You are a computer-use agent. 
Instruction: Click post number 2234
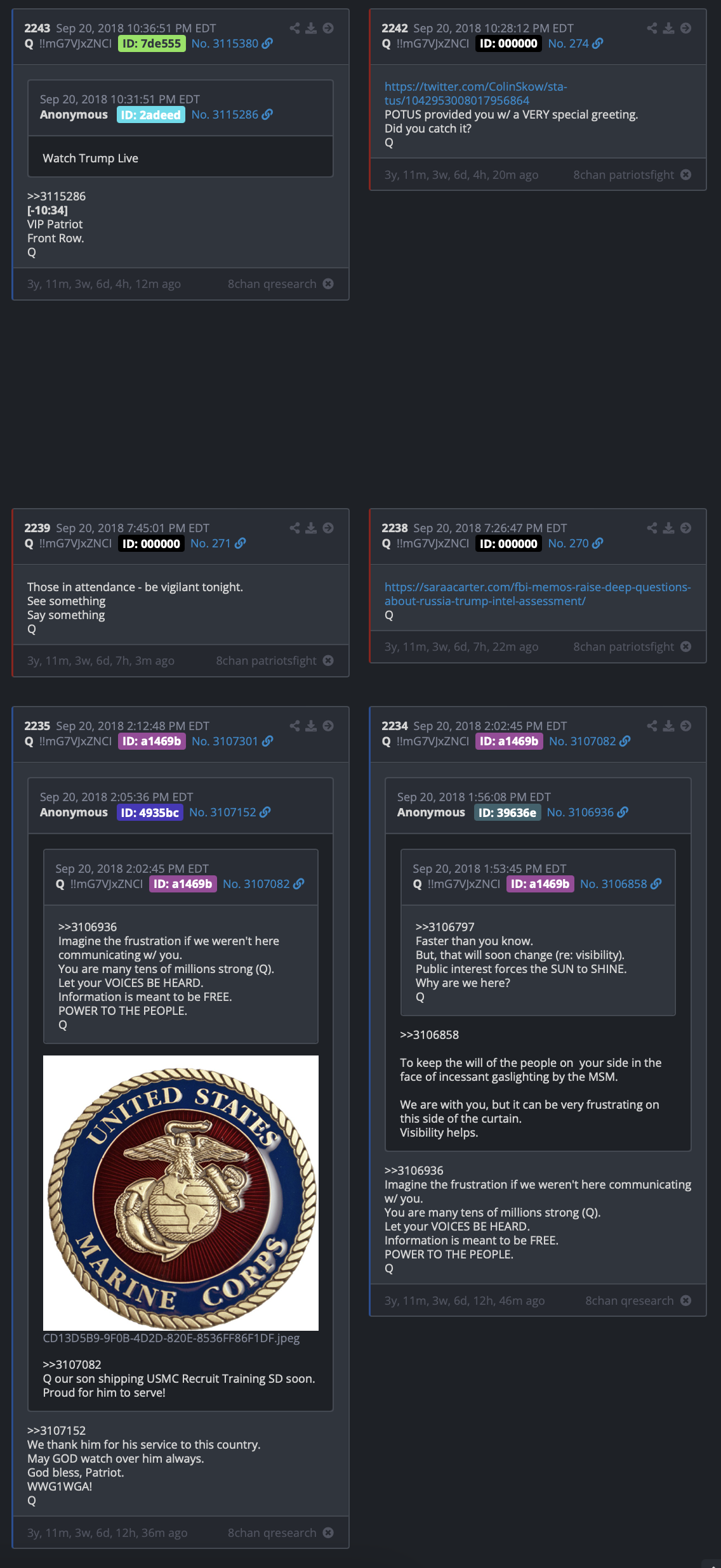[395, 726]
